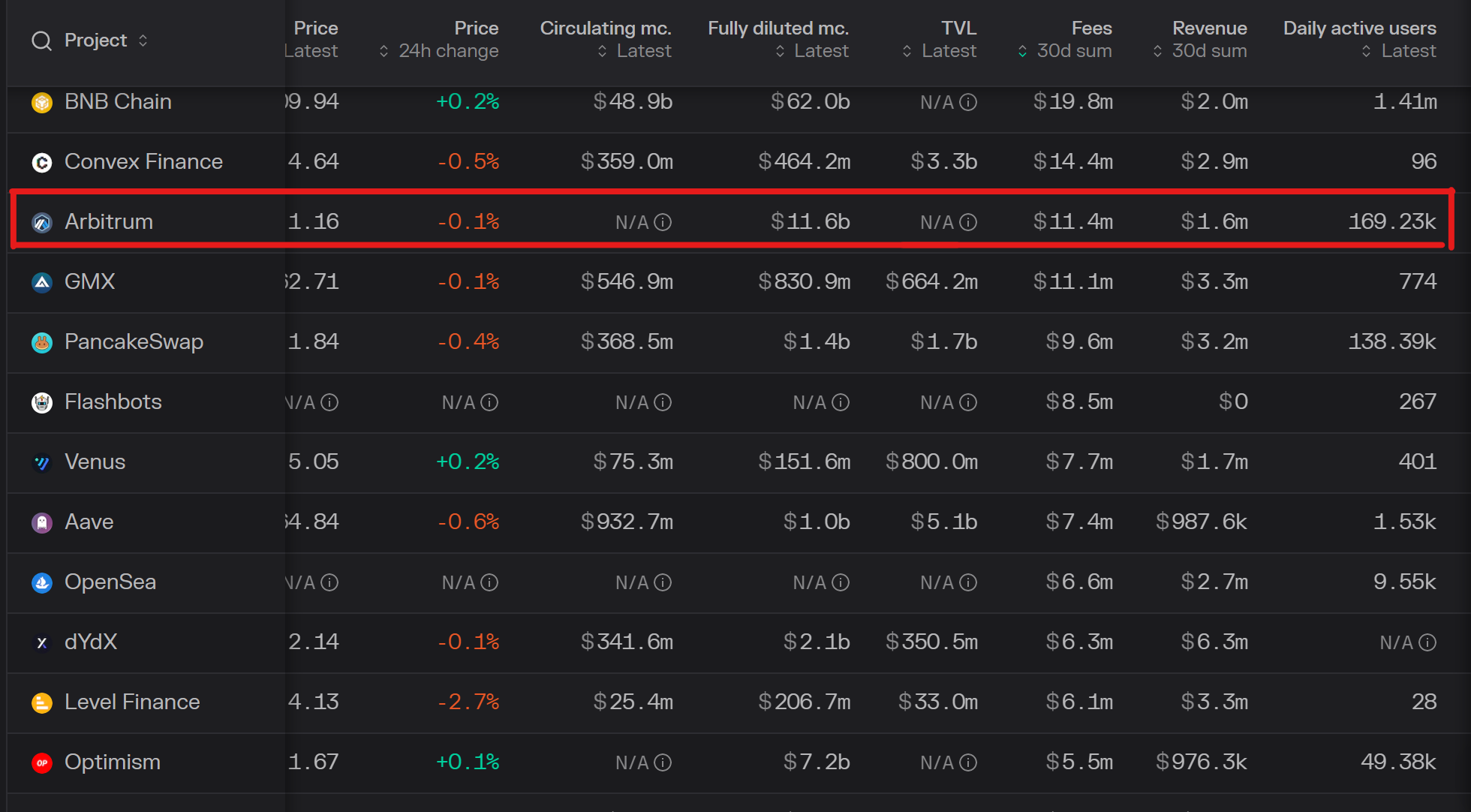The image size is (1471, 812).
Task: Sort by the Project column arrows
Action: [x=143, y=41]
